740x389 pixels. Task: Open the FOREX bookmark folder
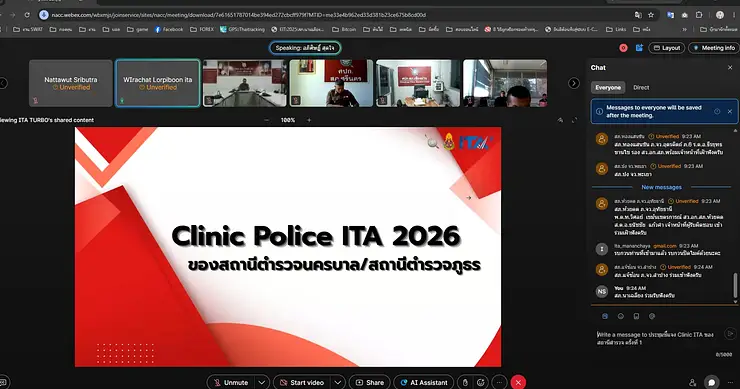click(202, 29)
